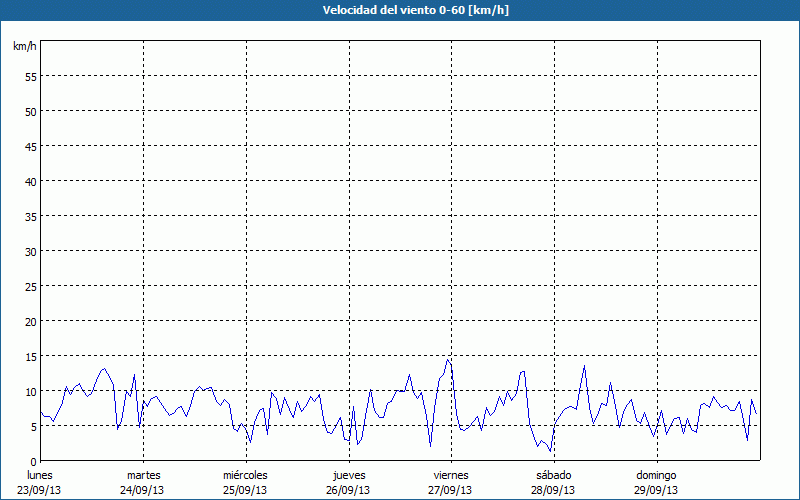Click the 'miércoles' day label
The height and width of the screenshot is (500, 800).
[245, 475]
